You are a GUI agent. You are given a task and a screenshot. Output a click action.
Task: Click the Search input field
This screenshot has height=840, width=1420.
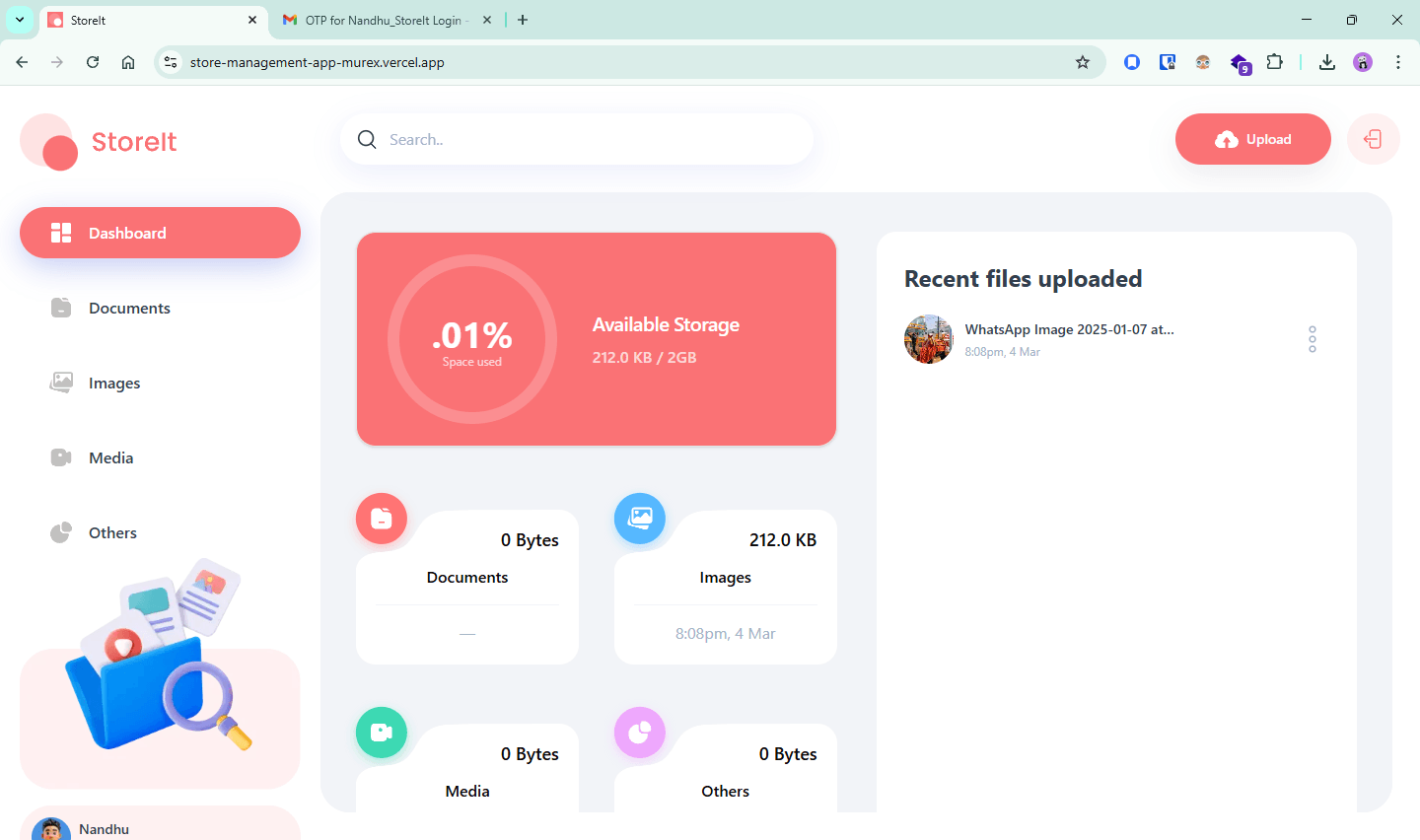tap(592, 139)
